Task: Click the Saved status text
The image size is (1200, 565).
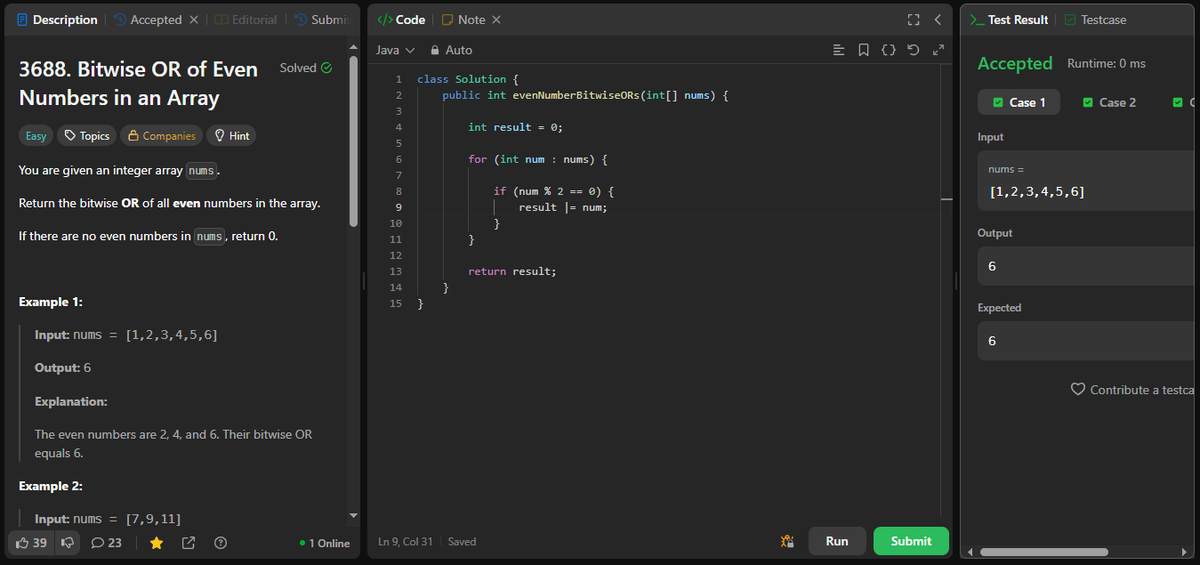Action: (x=462, y=541)
